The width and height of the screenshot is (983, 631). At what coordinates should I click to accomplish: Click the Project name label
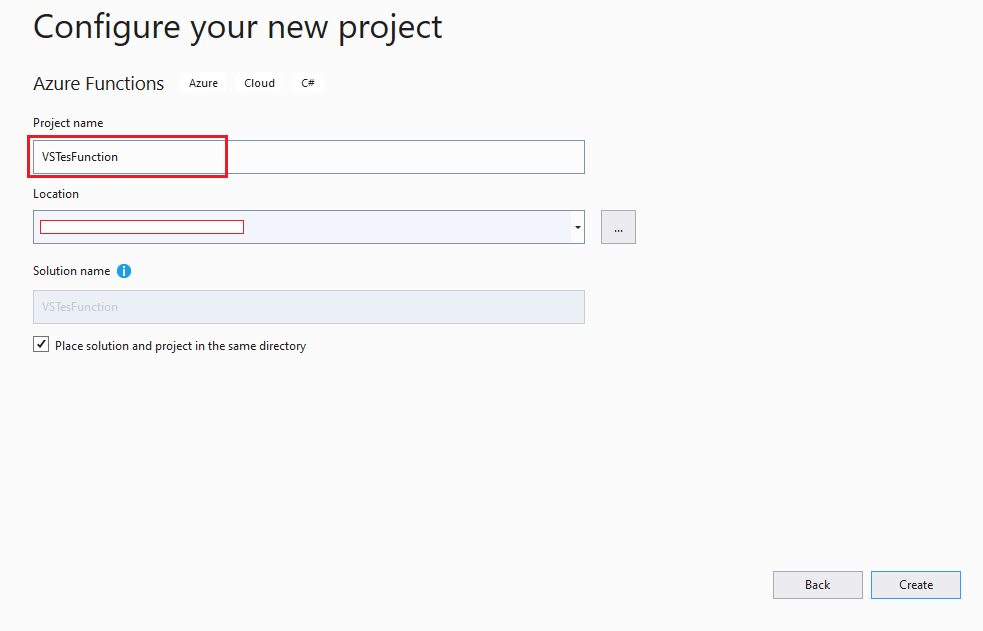coord(68,123)
